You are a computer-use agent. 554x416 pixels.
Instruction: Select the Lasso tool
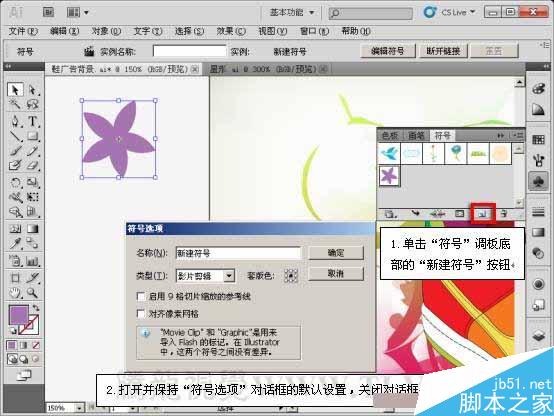point(33,104)
